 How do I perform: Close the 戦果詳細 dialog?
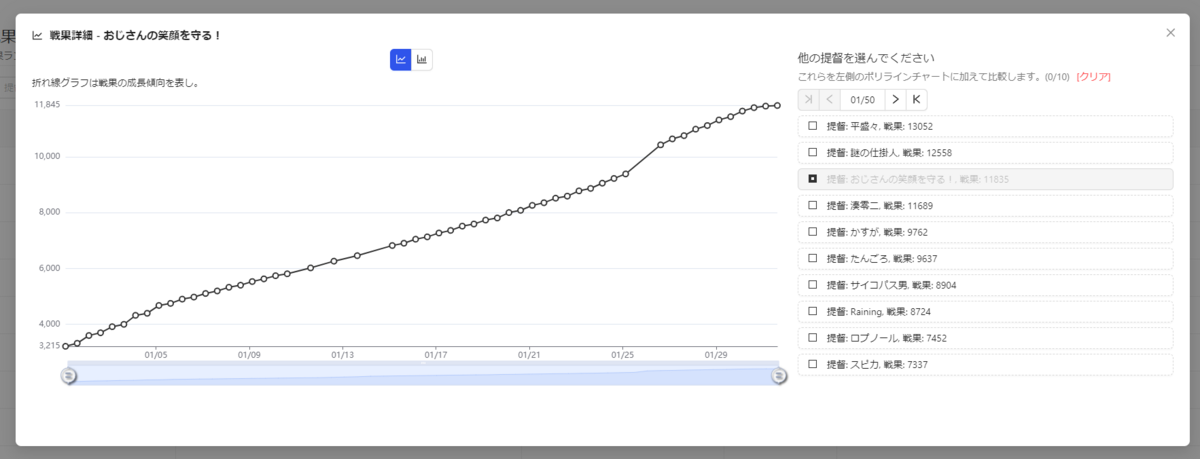coord(1170,33)
